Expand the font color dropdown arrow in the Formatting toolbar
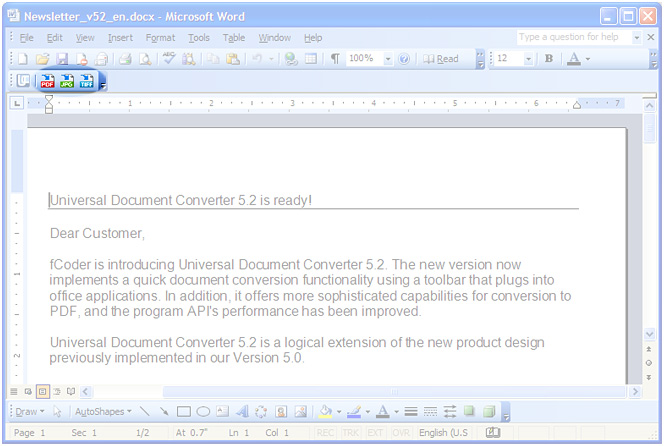This screenshot has width=664, height=446. click(x=588, y=59)
